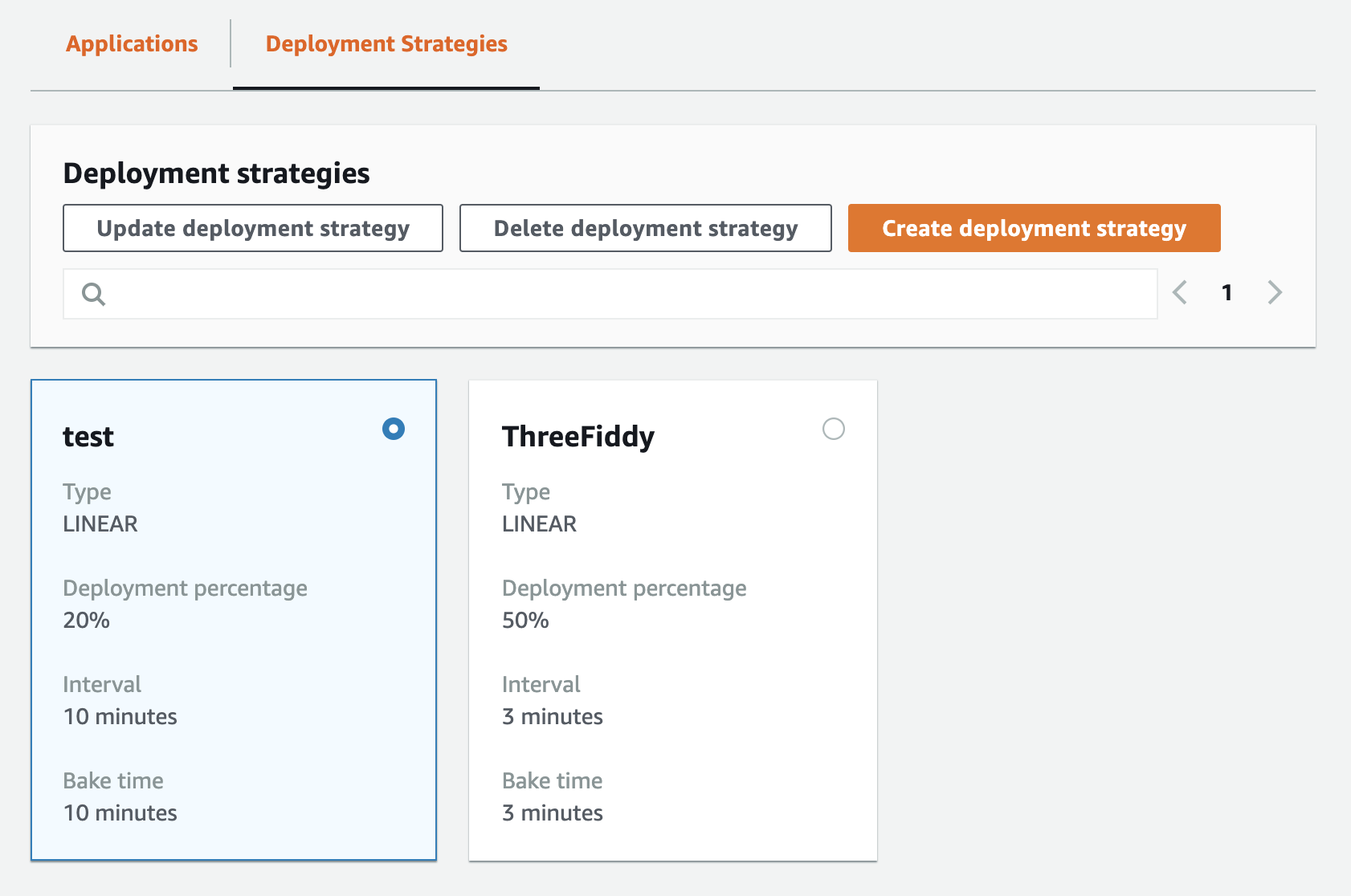Select the test strategy radio button
1351x896 pixels.
click(394, 429)
